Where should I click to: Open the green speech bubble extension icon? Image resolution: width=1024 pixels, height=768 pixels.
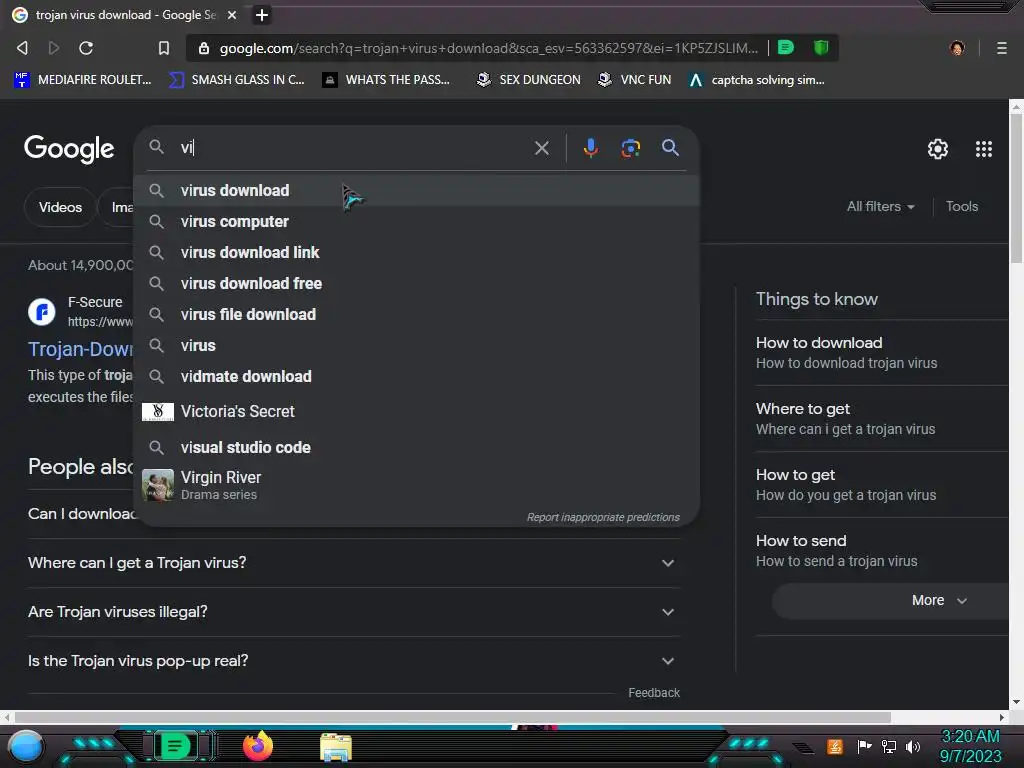point(786,48)
